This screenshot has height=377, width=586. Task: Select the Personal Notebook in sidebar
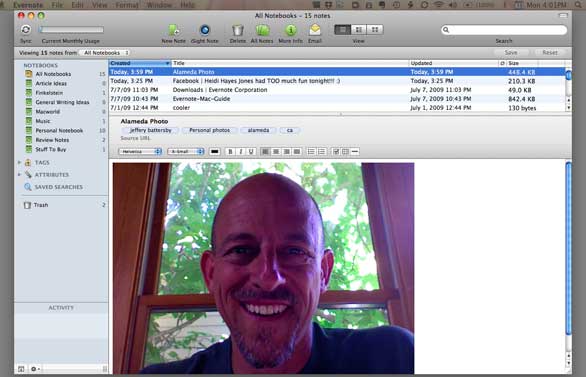pos(59,130)
